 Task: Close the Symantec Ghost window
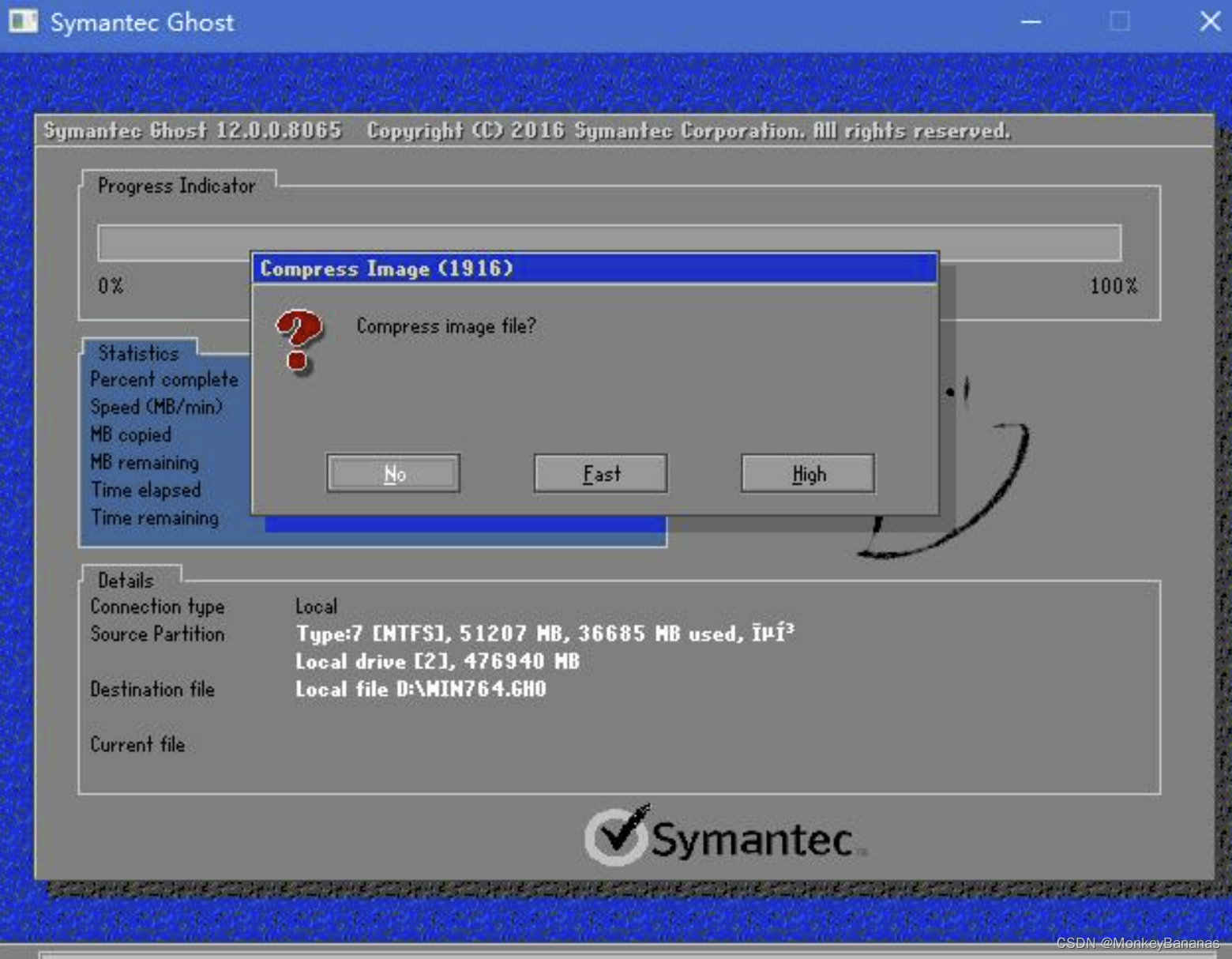(1210, 21)
